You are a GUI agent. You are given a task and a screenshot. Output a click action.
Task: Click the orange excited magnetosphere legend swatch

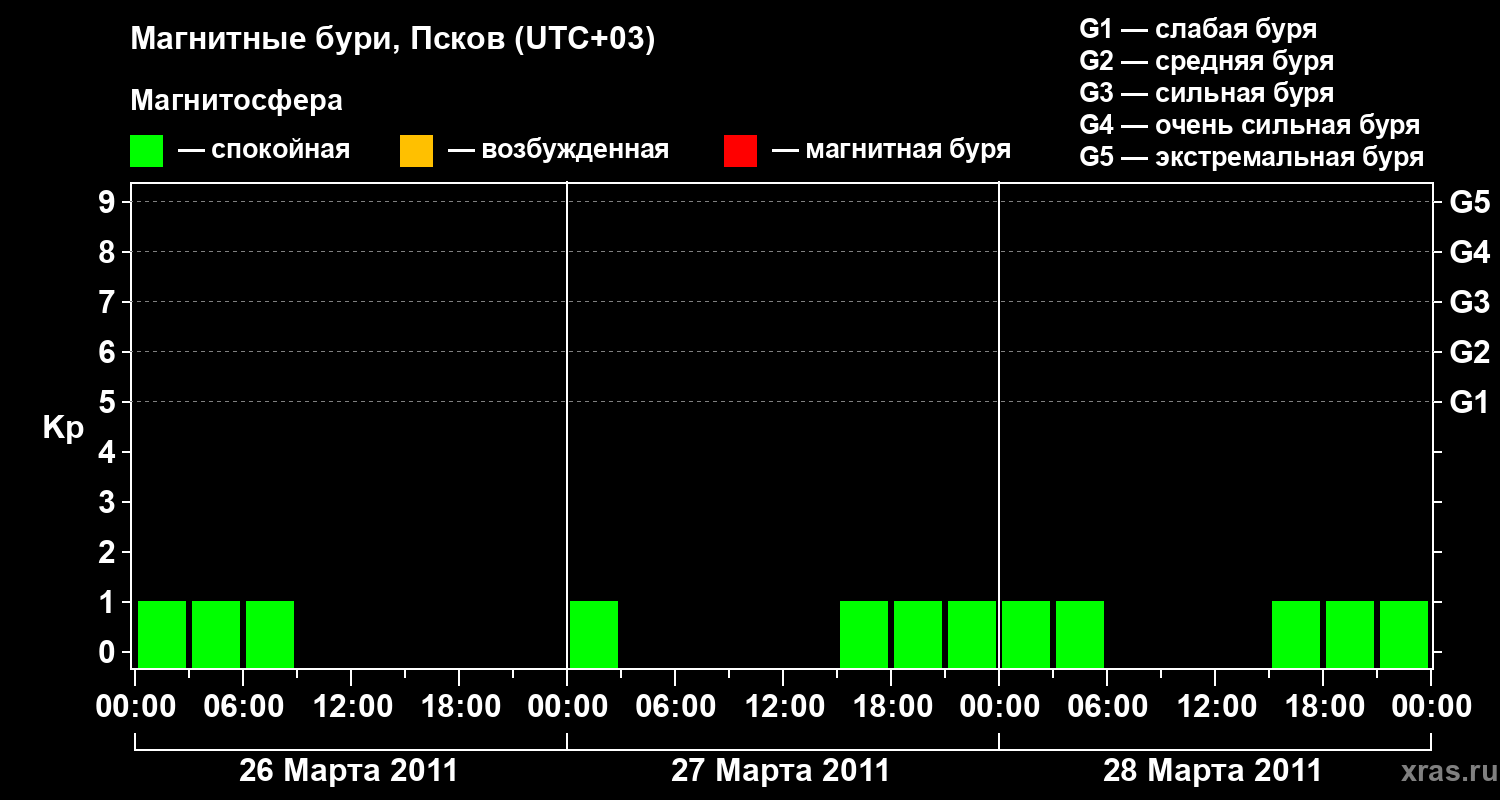(x=416, y=151)
